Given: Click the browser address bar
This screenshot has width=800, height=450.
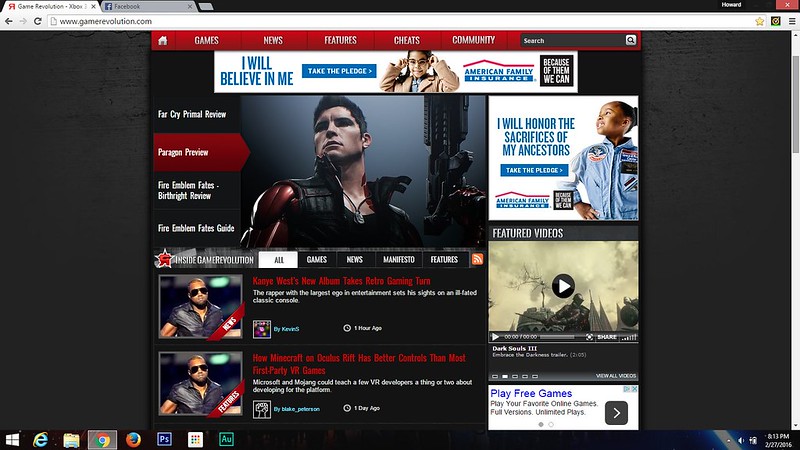Looking at the screenshot, I should (401, 21).
